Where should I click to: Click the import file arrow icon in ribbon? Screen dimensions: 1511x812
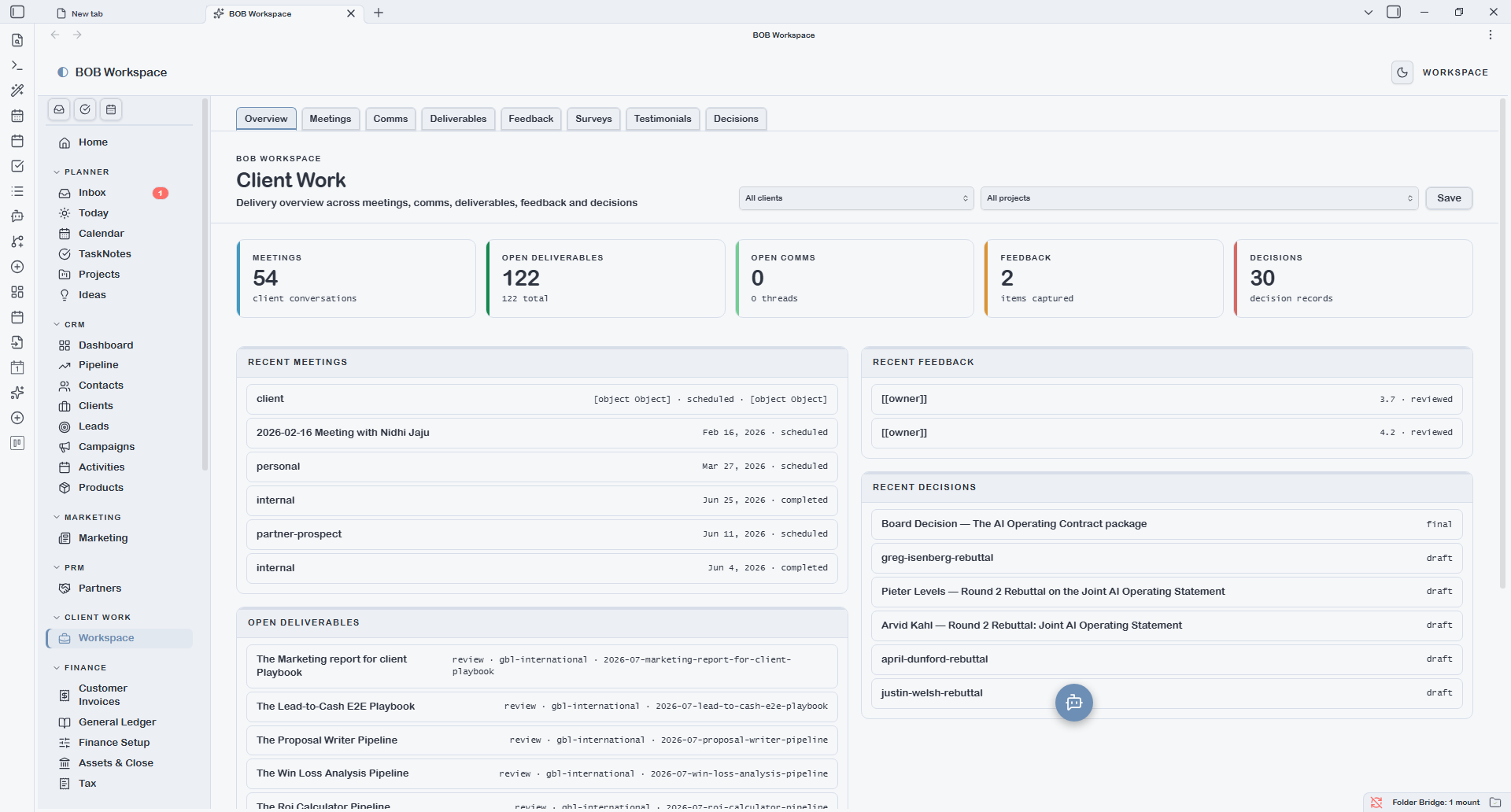(x=17, y=342)
